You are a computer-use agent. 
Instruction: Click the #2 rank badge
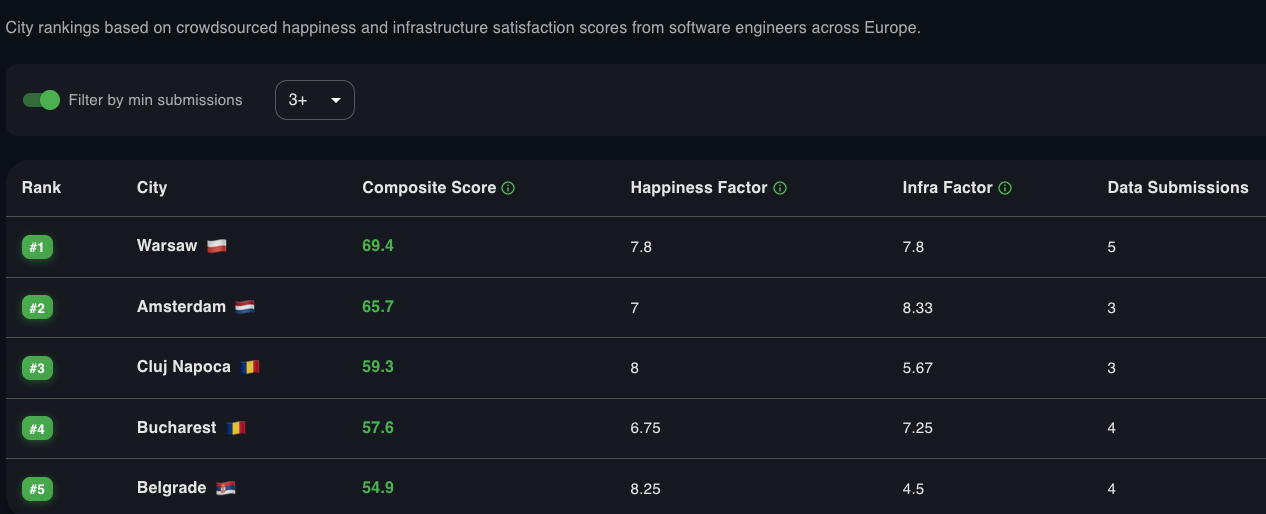[37, 308]
